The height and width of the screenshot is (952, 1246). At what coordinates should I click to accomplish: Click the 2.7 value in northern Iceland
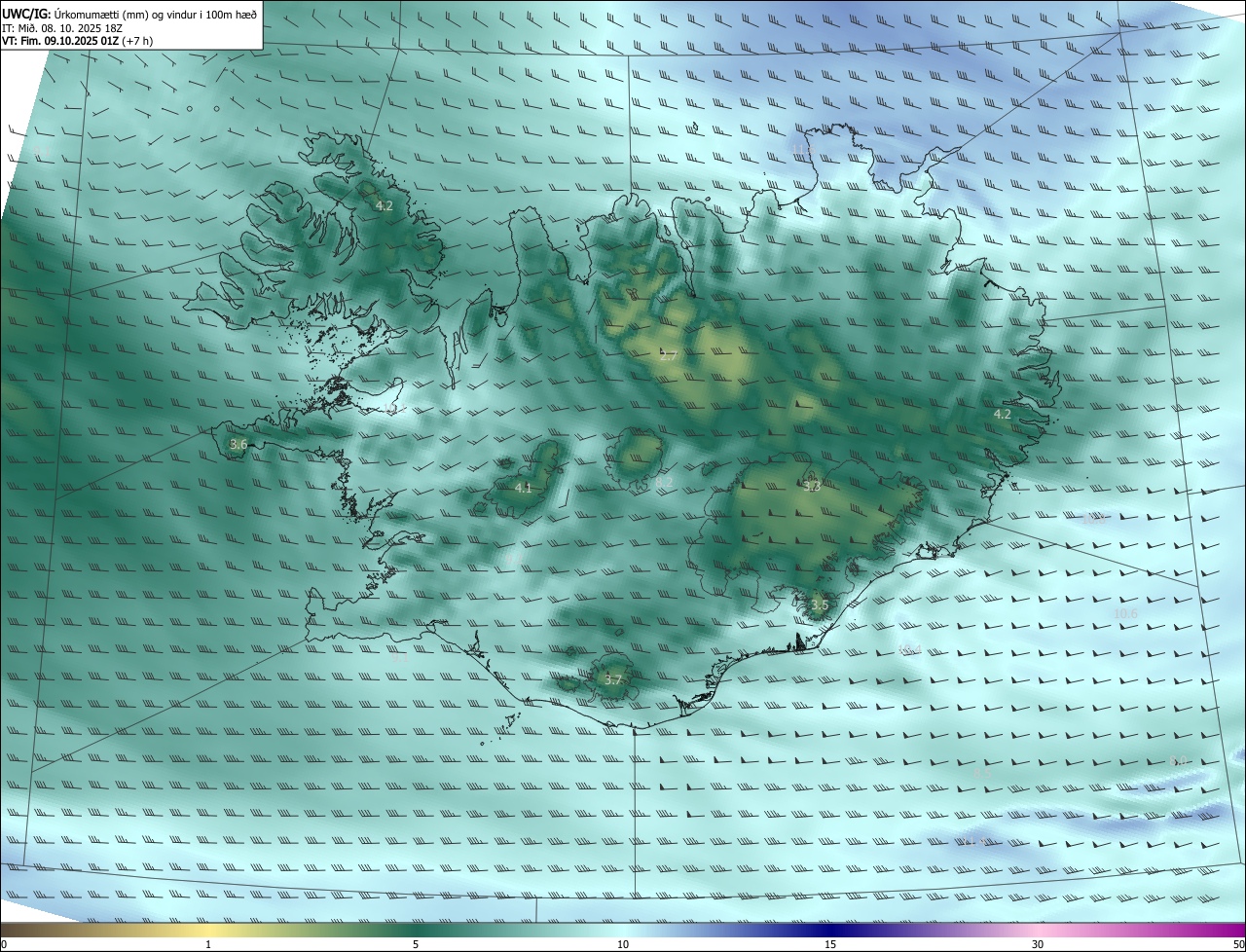pos(668,356)
